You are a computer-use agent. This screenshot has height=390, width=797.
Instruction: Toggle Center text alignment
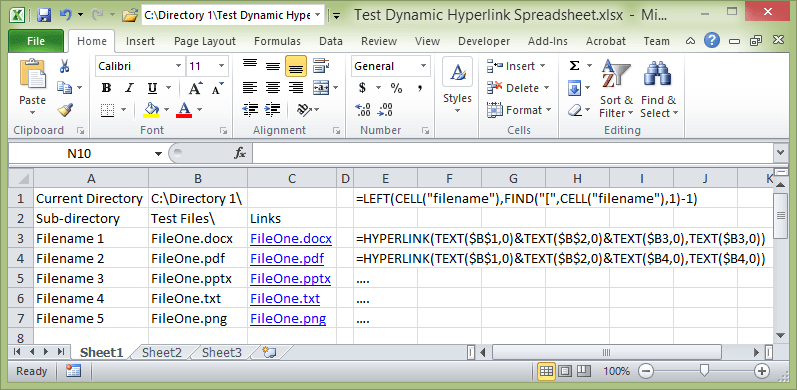(x=273, y=88)
